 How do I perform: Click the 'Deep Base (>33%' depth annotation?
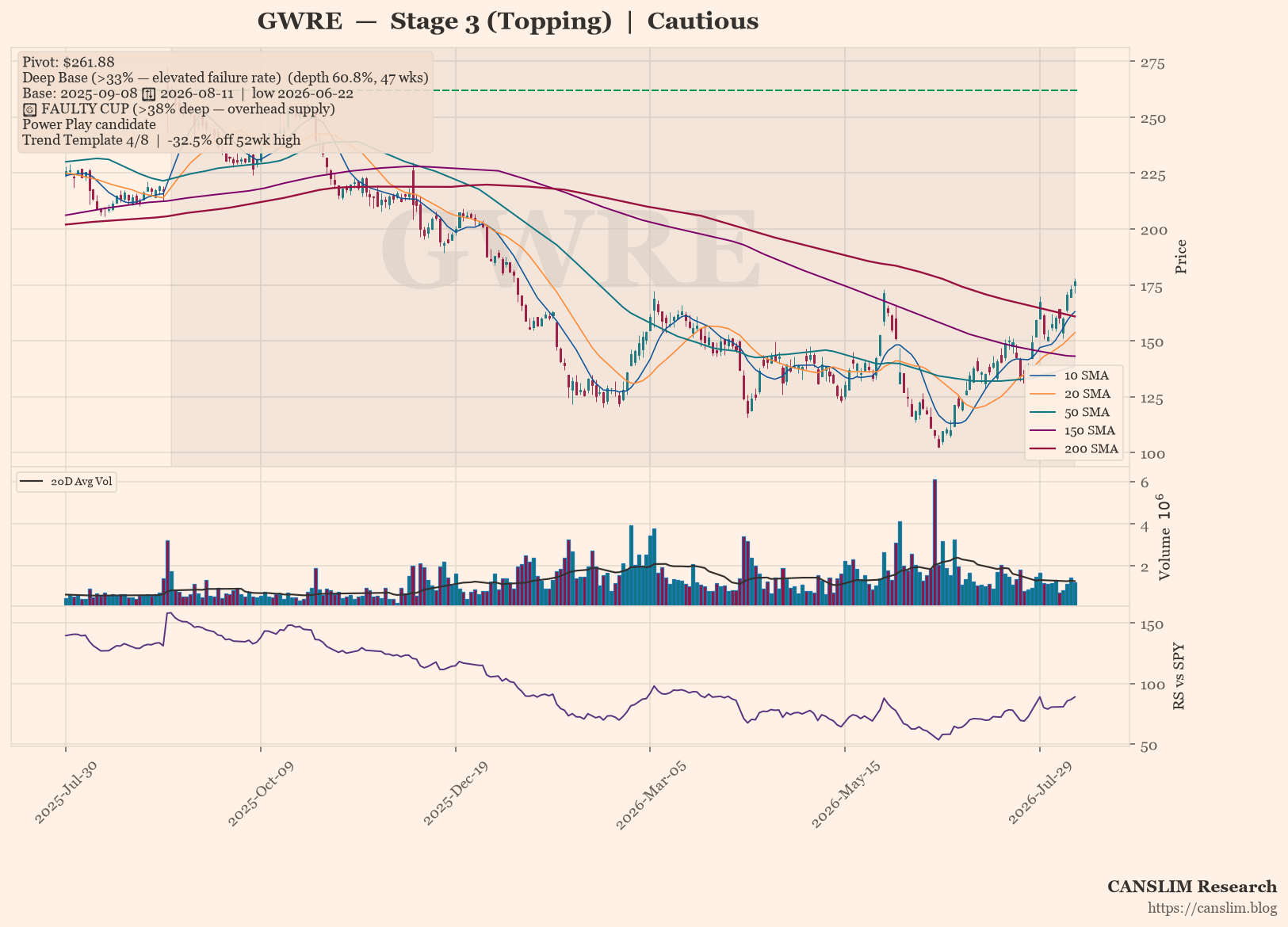[x=225, y=78]
